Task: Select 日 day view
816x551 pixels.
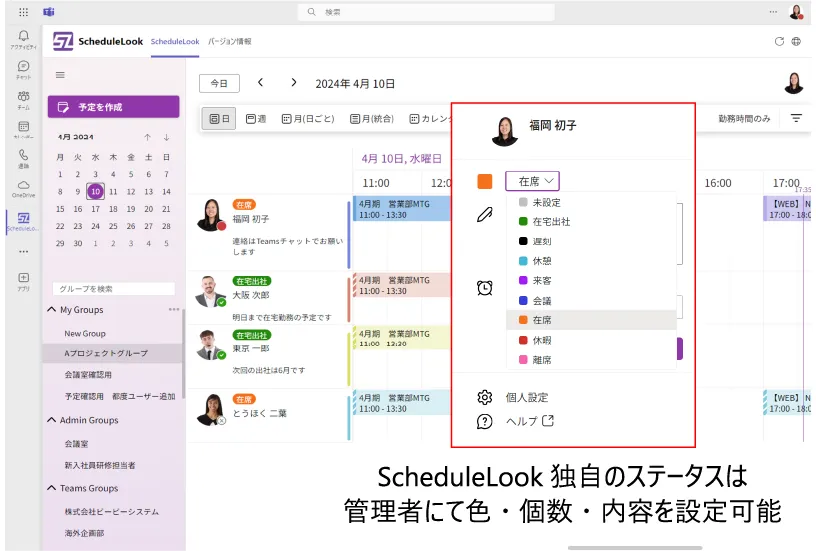Action: tap(219, 119)
